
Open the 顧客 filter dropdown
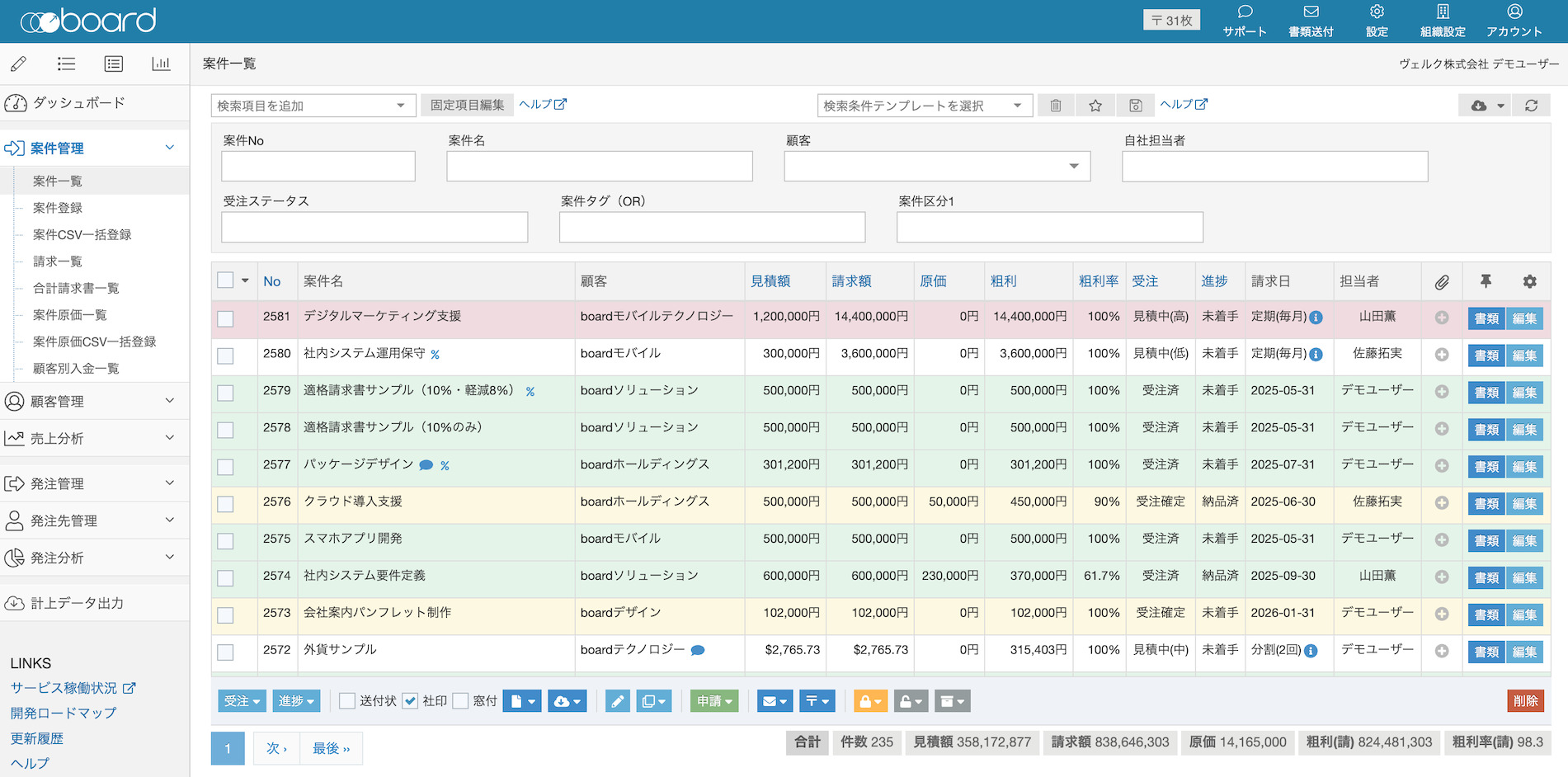pos(937,166)
